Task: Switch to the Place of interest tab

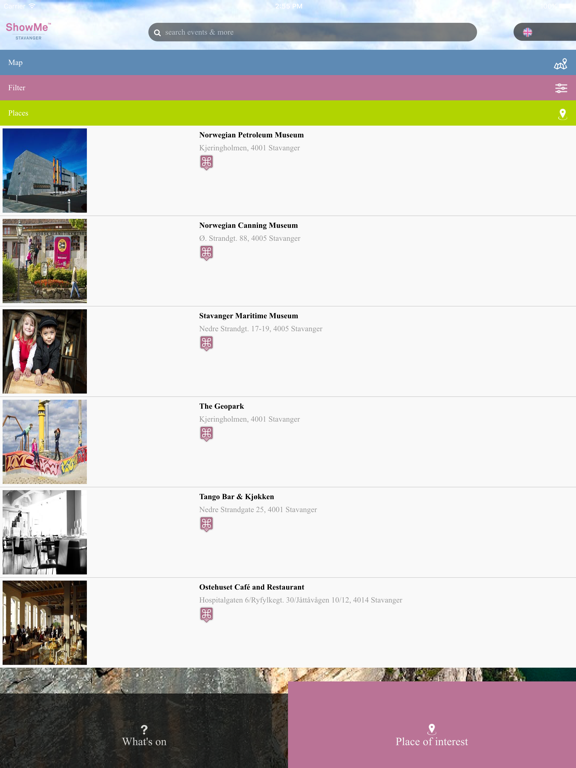Action: 432,725
